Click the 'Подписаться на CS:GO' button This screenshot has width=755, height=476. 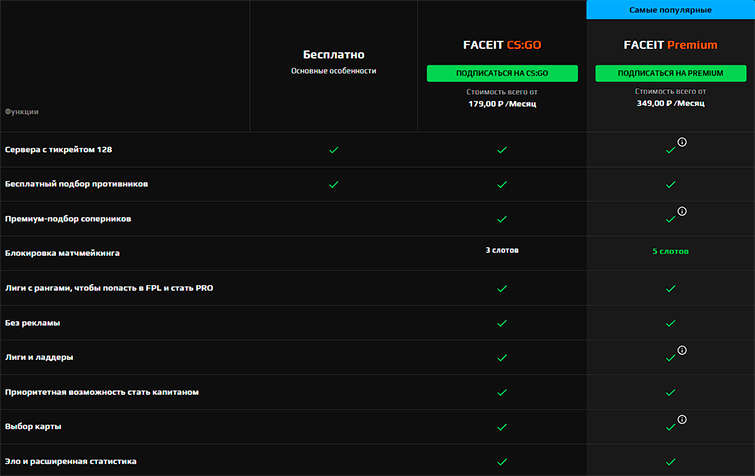pyautogui.click(x=502, y=73)
